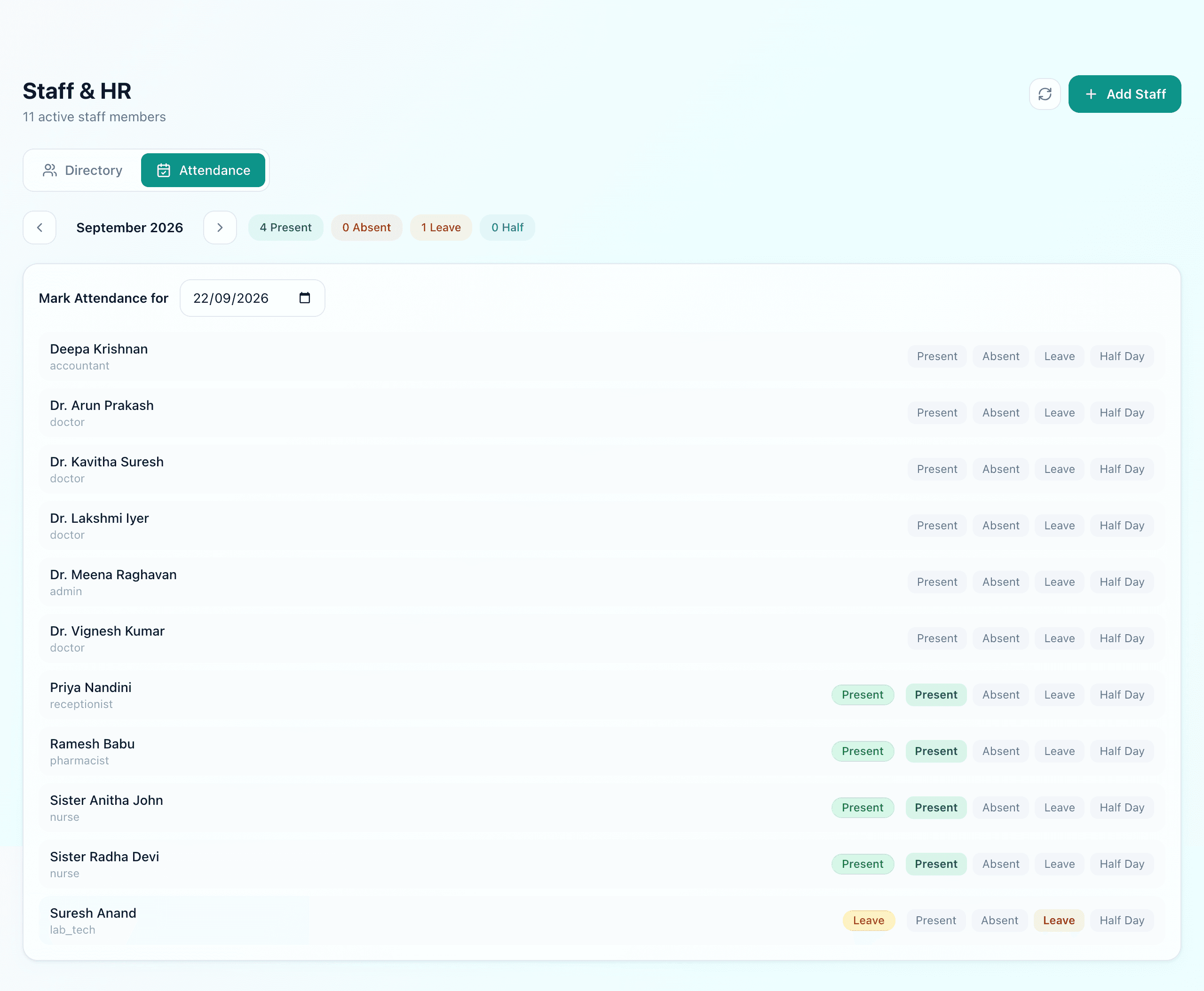1204x991 pixels.
Task: Mark Dr. Lakshmi Iyer as Present
Action: [937, 526]
